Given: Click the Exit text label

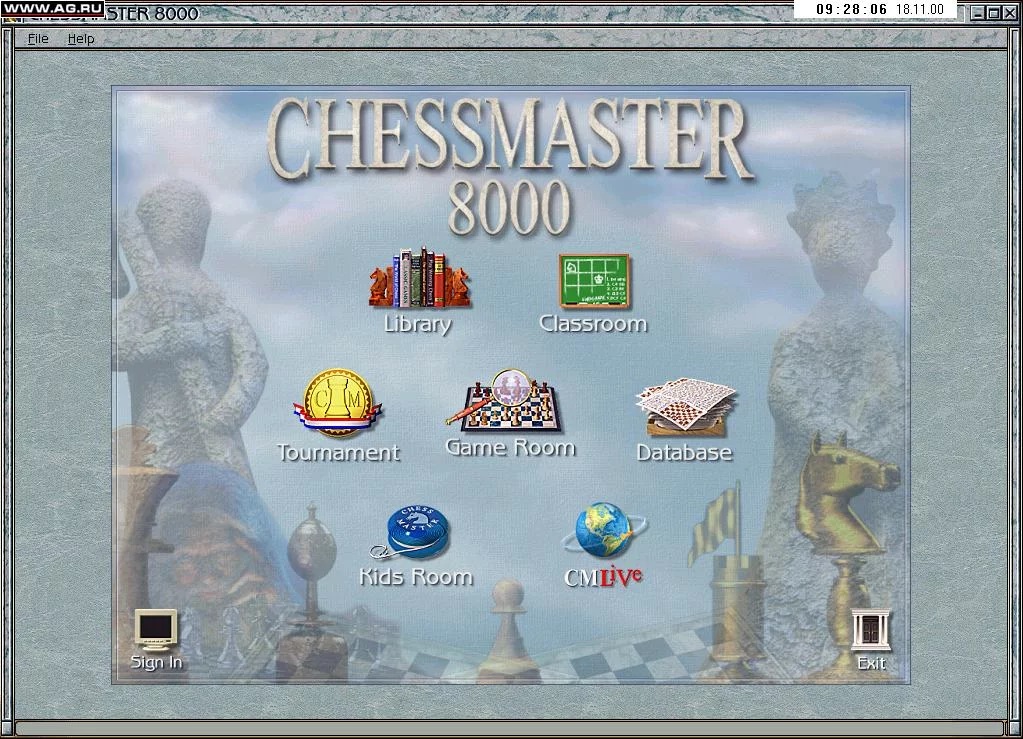Looking at the screenshot, I should (x=872, y=663).
